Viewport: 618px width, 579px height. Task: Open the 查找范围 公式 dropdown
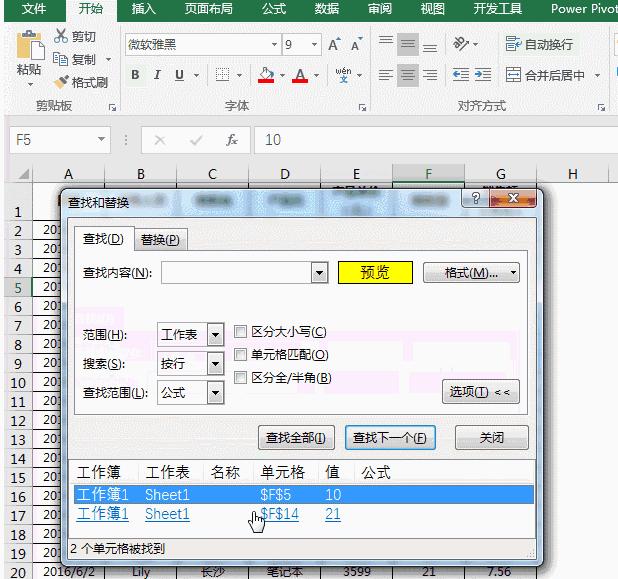pos(215,393)
